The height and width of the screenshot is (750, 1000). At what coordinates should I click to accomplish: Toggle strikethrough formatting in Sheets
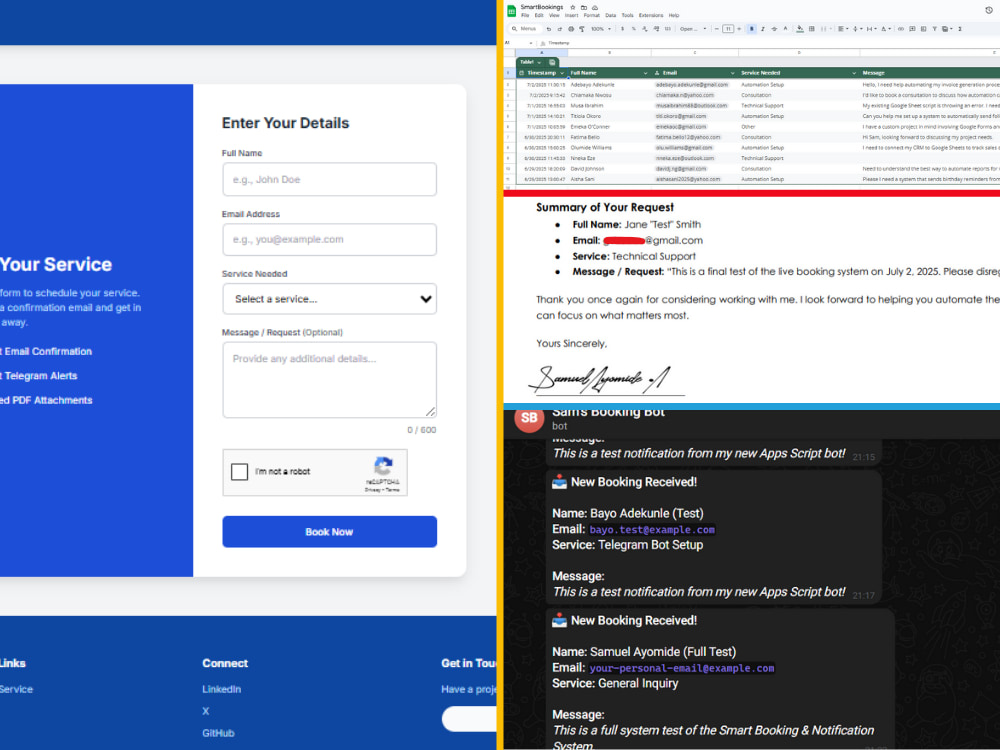click(x=774, y=29)
